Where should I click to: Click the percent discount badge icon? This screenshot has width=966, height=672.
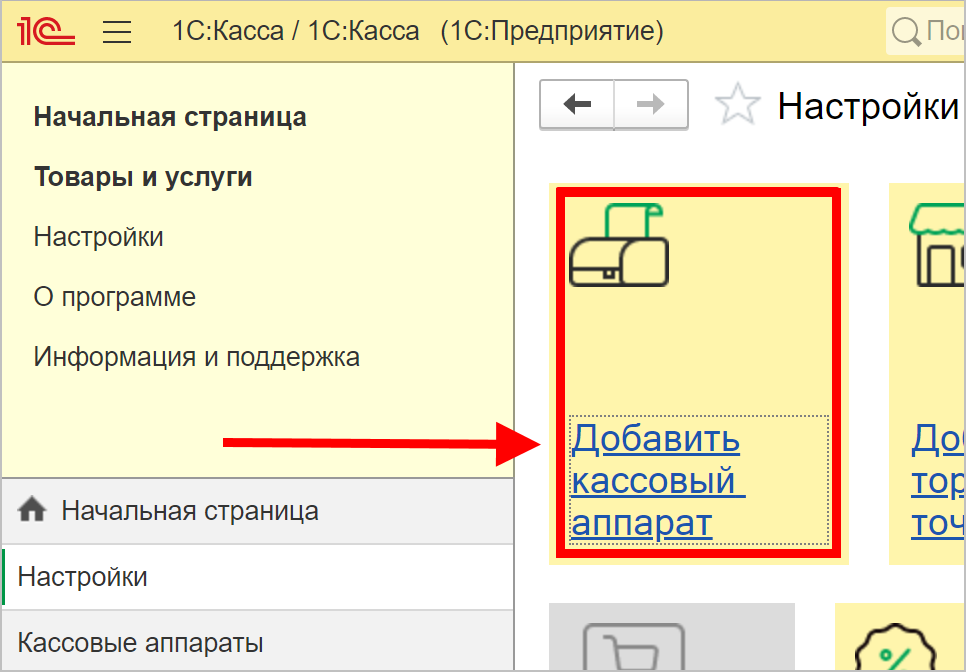[895, 648]
